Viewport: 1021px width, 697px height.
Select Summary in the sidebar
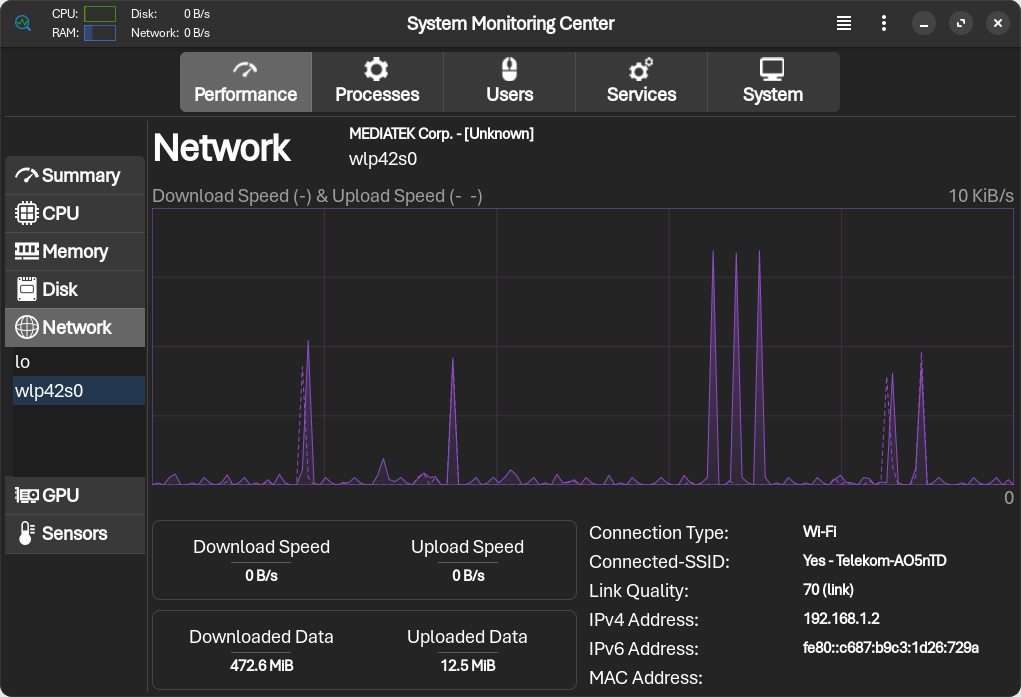point(75,176)
